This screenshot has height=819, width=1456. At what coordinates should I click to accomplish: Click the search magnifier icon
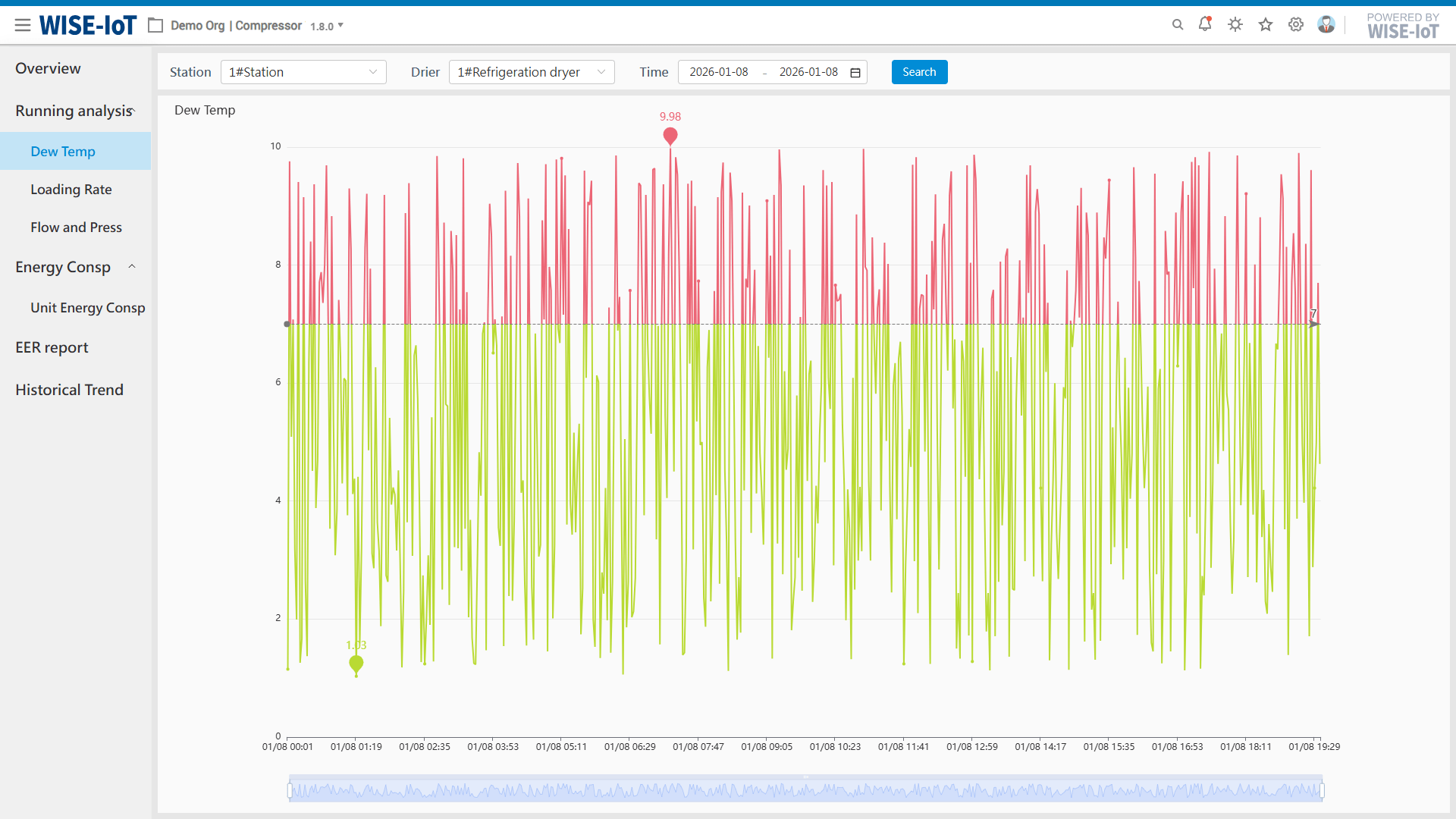pos(1178,25)
